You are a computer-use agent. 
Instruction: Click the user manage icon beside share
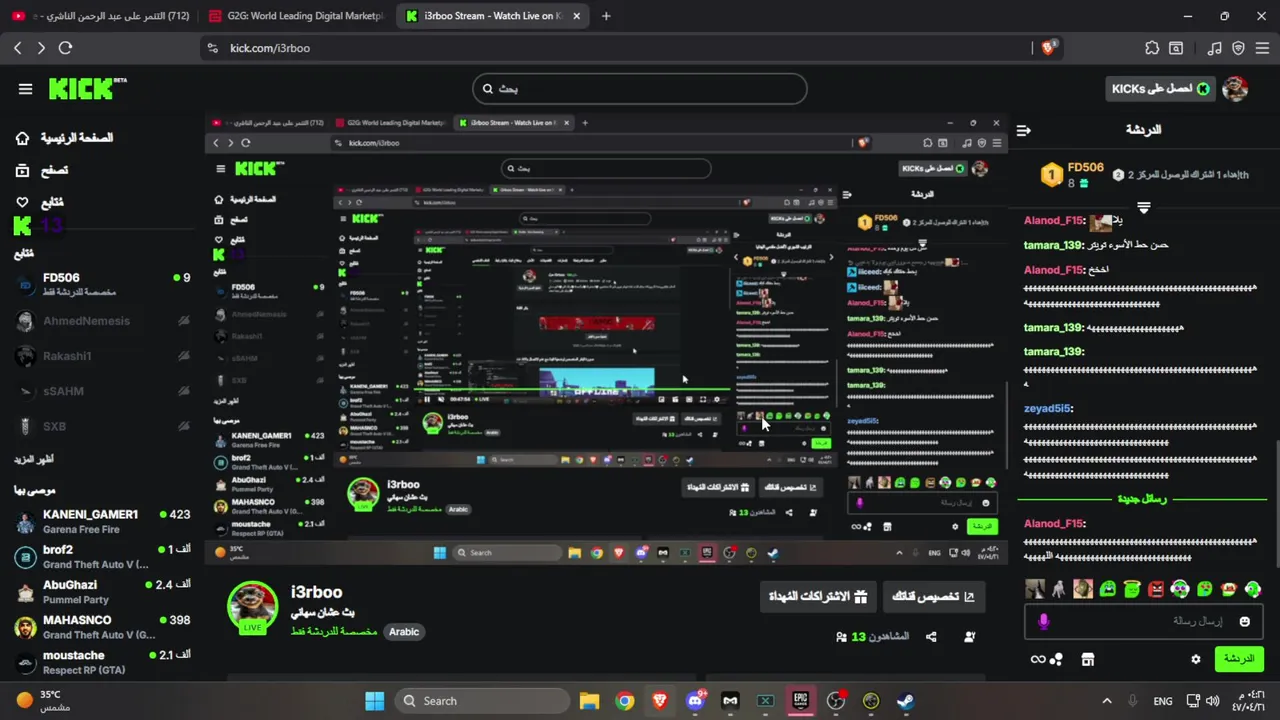(969, 637)
